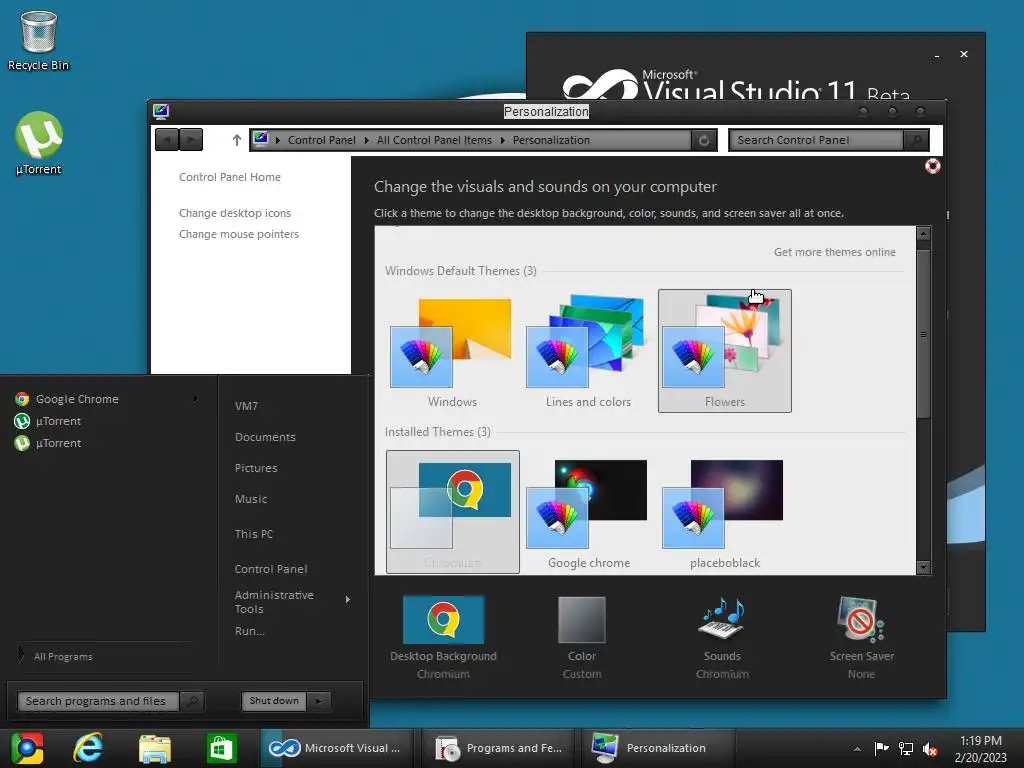Viewport: 1024px width, 768px height.
Task: Show hidden tray icons arrow
Action: [x=857, y=749]
